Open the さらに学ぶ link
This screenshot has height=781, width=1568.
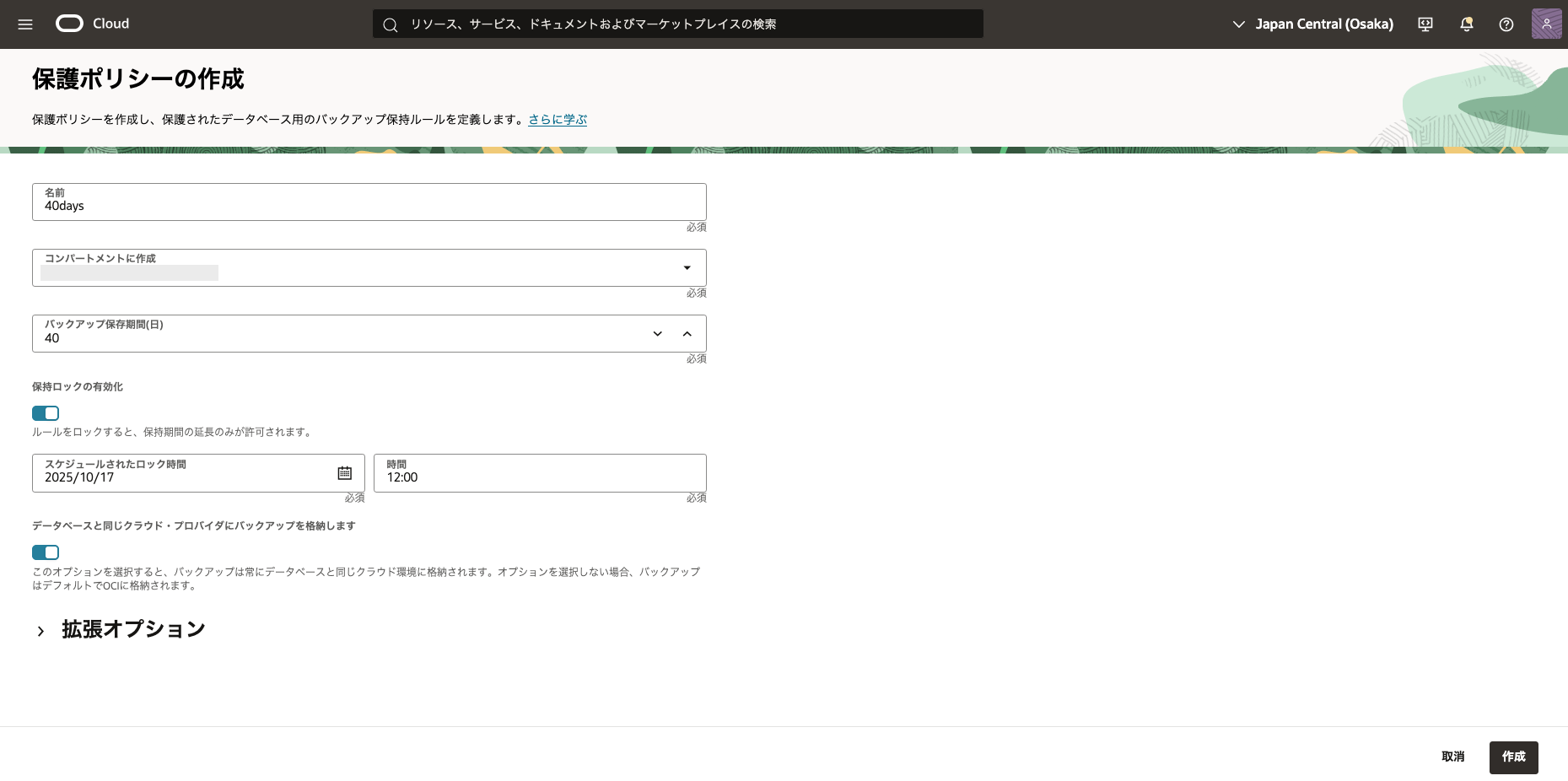pyautogui.click(x=558, y=120)
